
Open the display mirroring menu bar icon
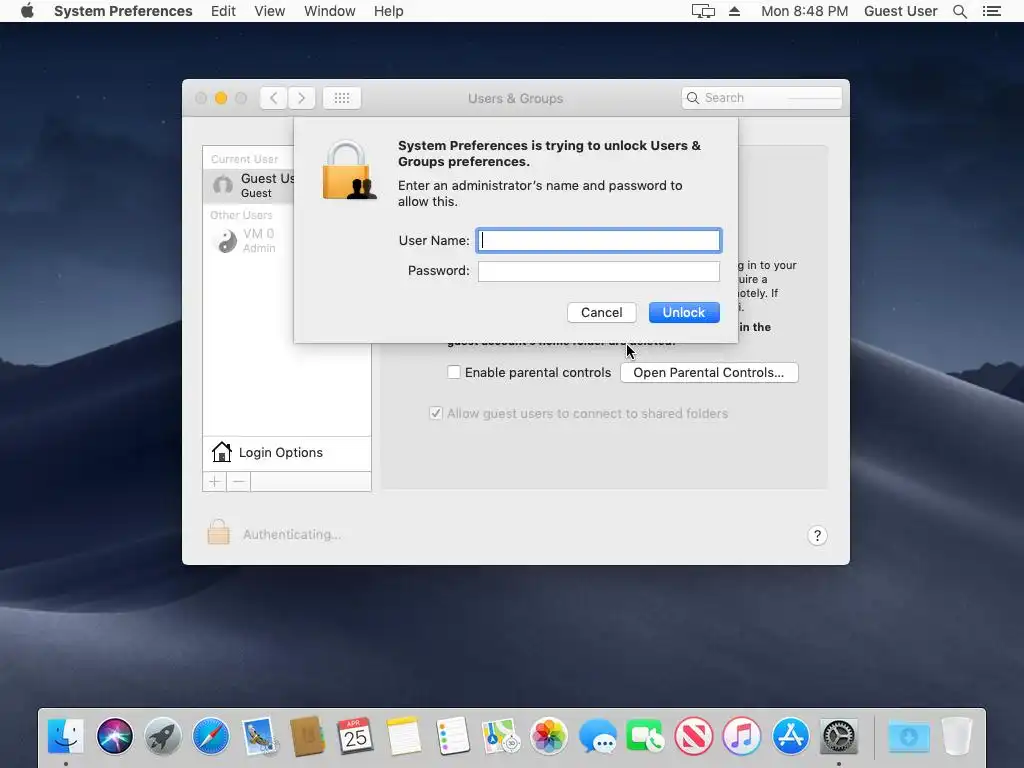tap(703, 11)
